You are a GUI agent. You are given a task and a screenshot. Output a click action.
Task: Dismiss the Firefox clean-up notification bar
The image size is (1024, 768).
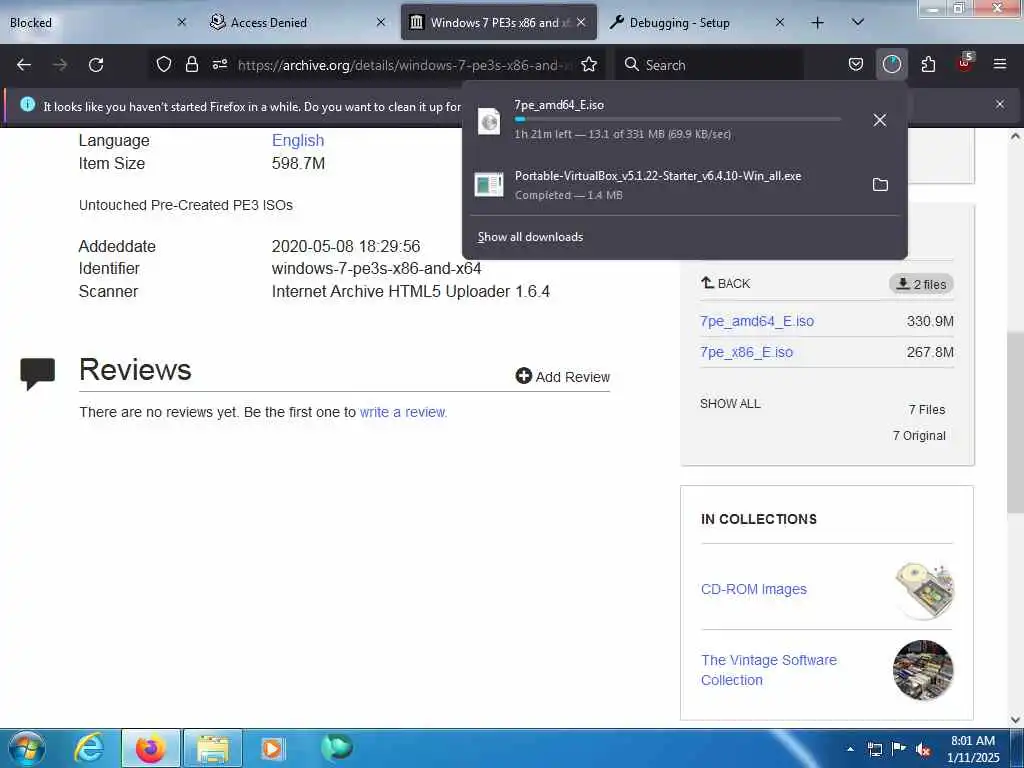pyautogui.click(x=1000, y=104)
